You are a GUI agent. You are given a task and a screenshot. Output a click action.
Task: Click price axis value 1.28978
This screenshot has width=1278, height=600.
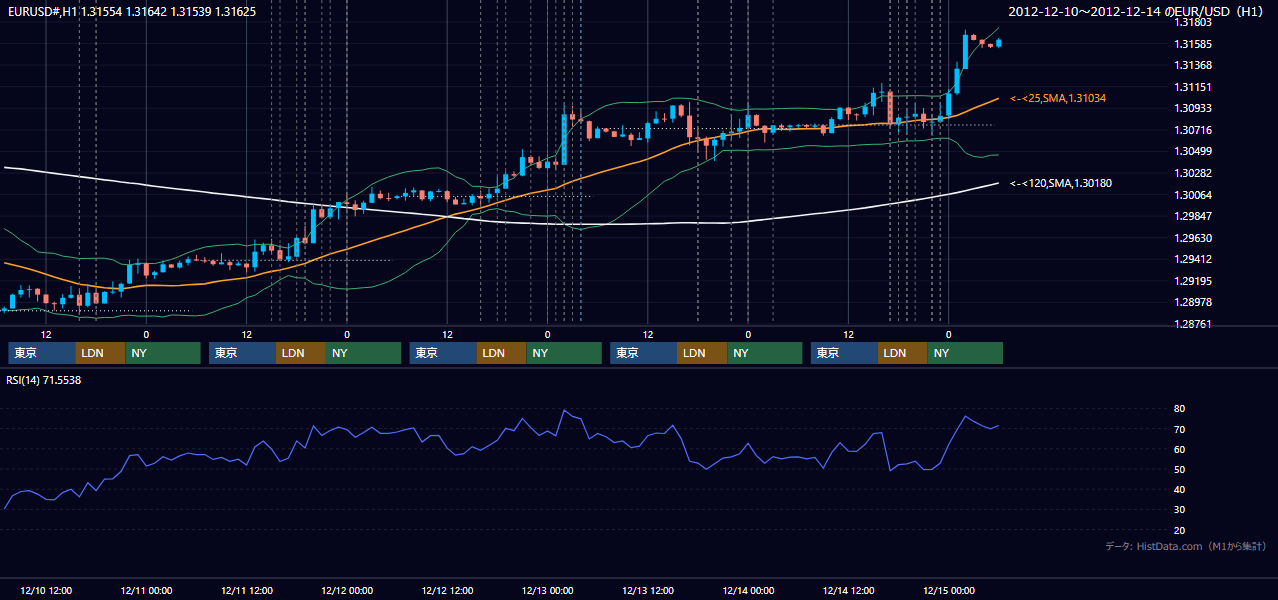pos(1193,302)
